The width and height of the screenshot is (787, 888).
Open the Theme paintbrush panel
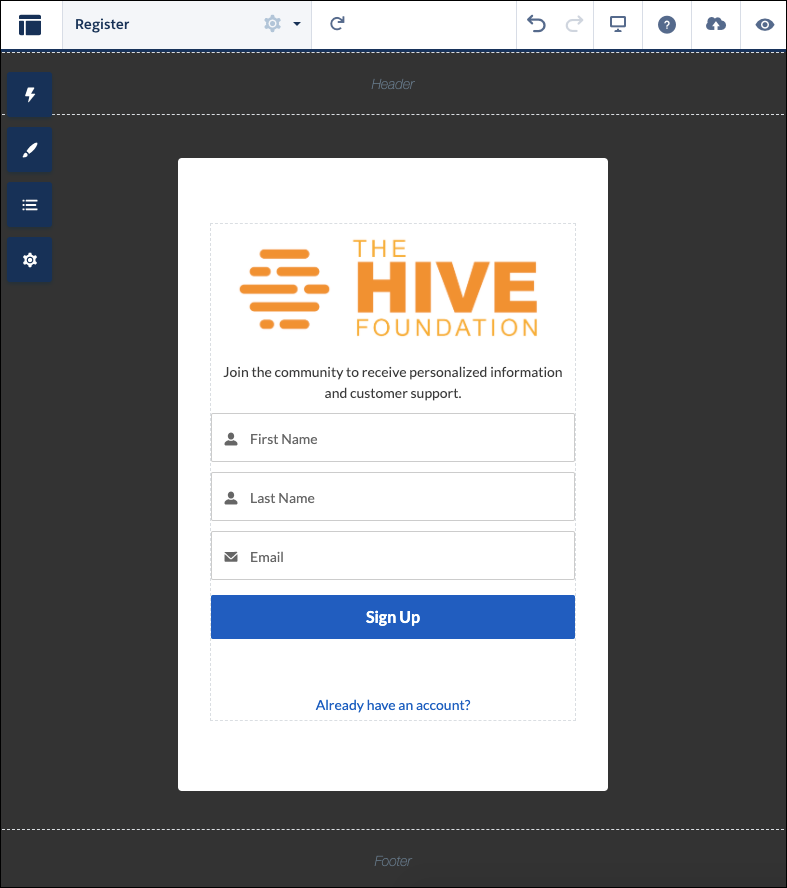[30, 150]
